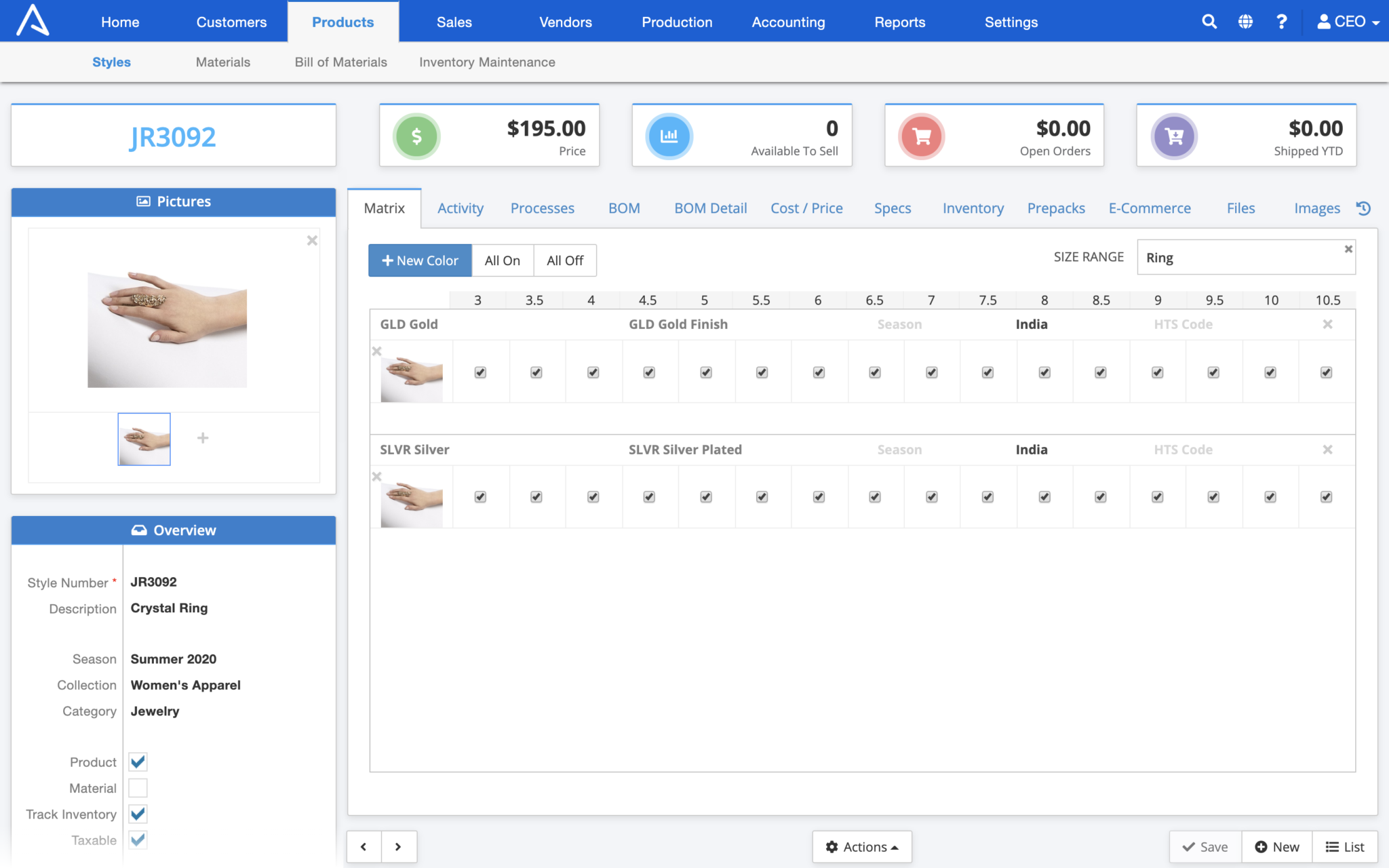Click the green dollar Price icon
The height and width of the screenshot is (868, 1389).
[416, 135]
